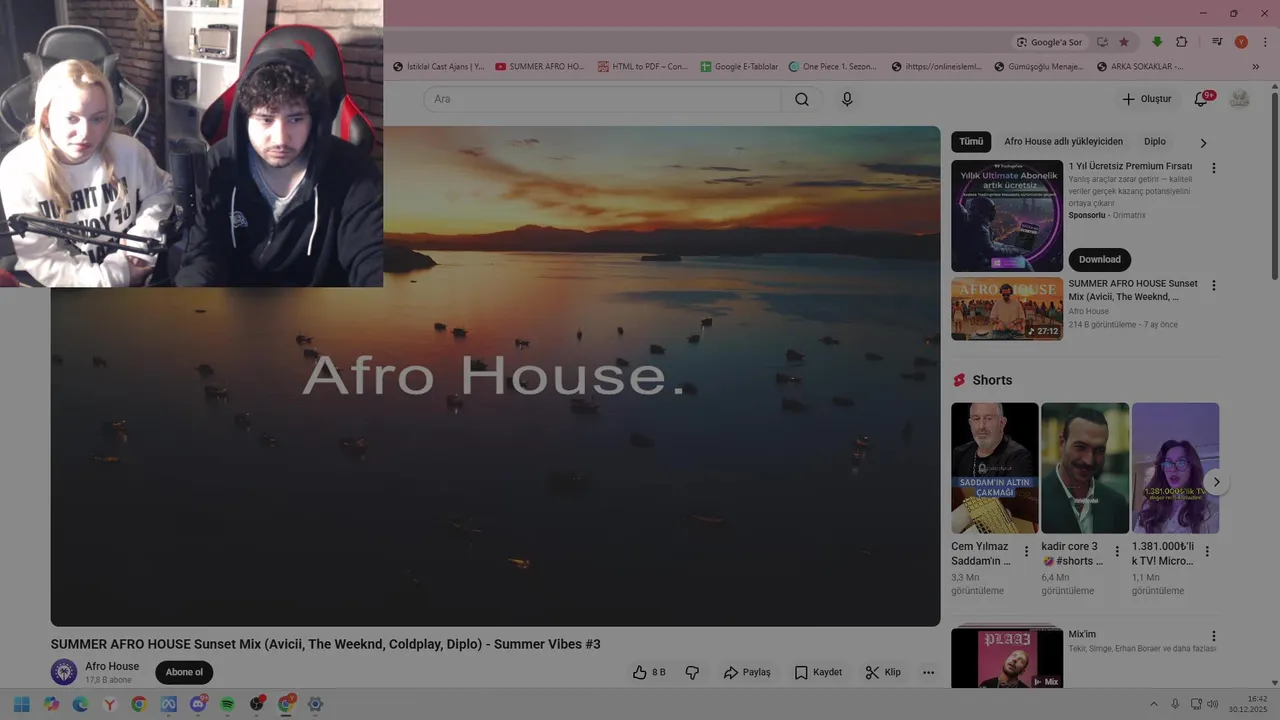Click the page vertical scrollbar
The height and width of the screenshot is (720, 1280).
tap(1274, 185)
